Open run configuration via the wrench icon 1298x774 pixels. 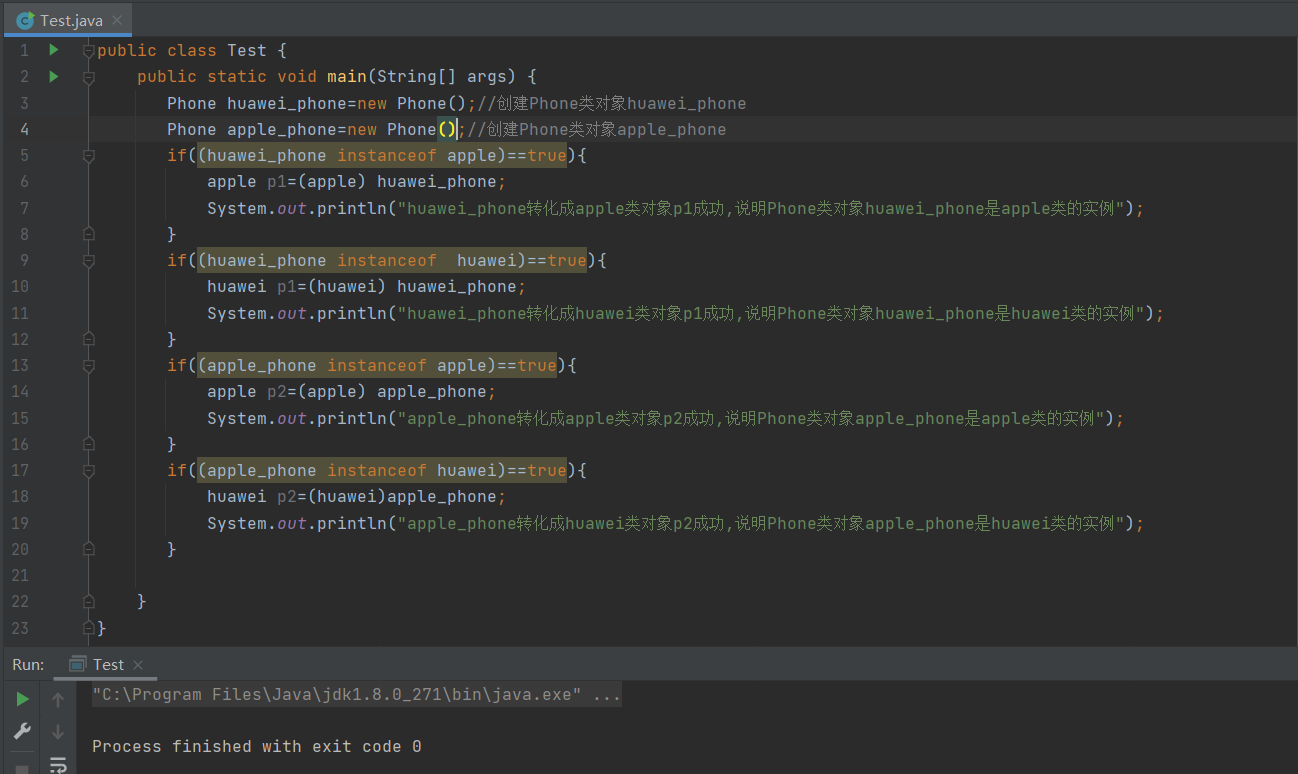(22, 731)
